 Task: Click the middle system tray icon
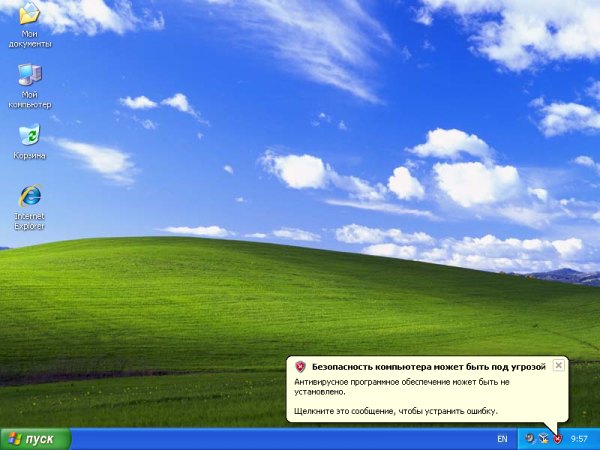click(x=543, y=439)
